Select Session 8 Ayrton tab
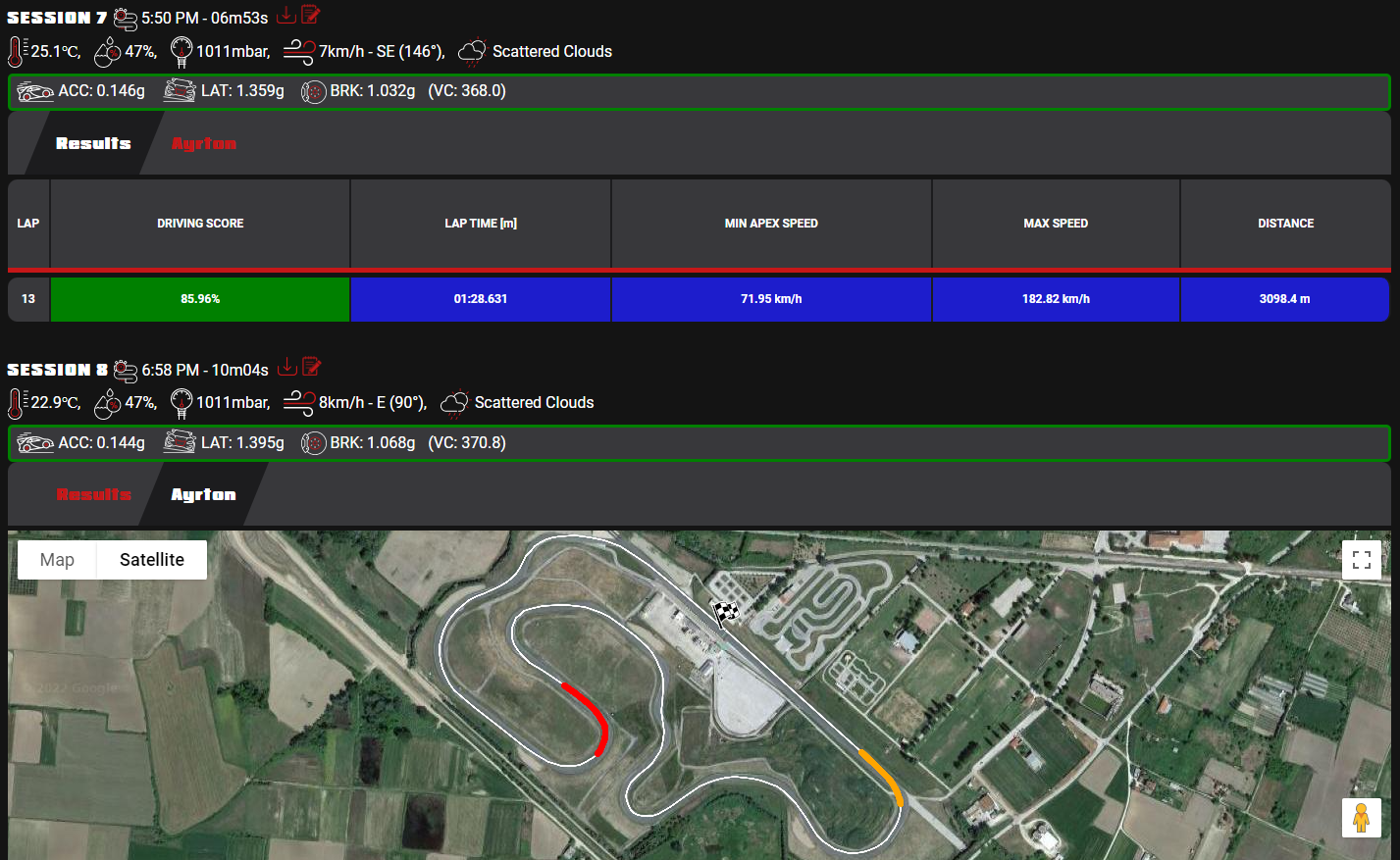Viewport: 1400px width, 860px height. click(204, 494)
